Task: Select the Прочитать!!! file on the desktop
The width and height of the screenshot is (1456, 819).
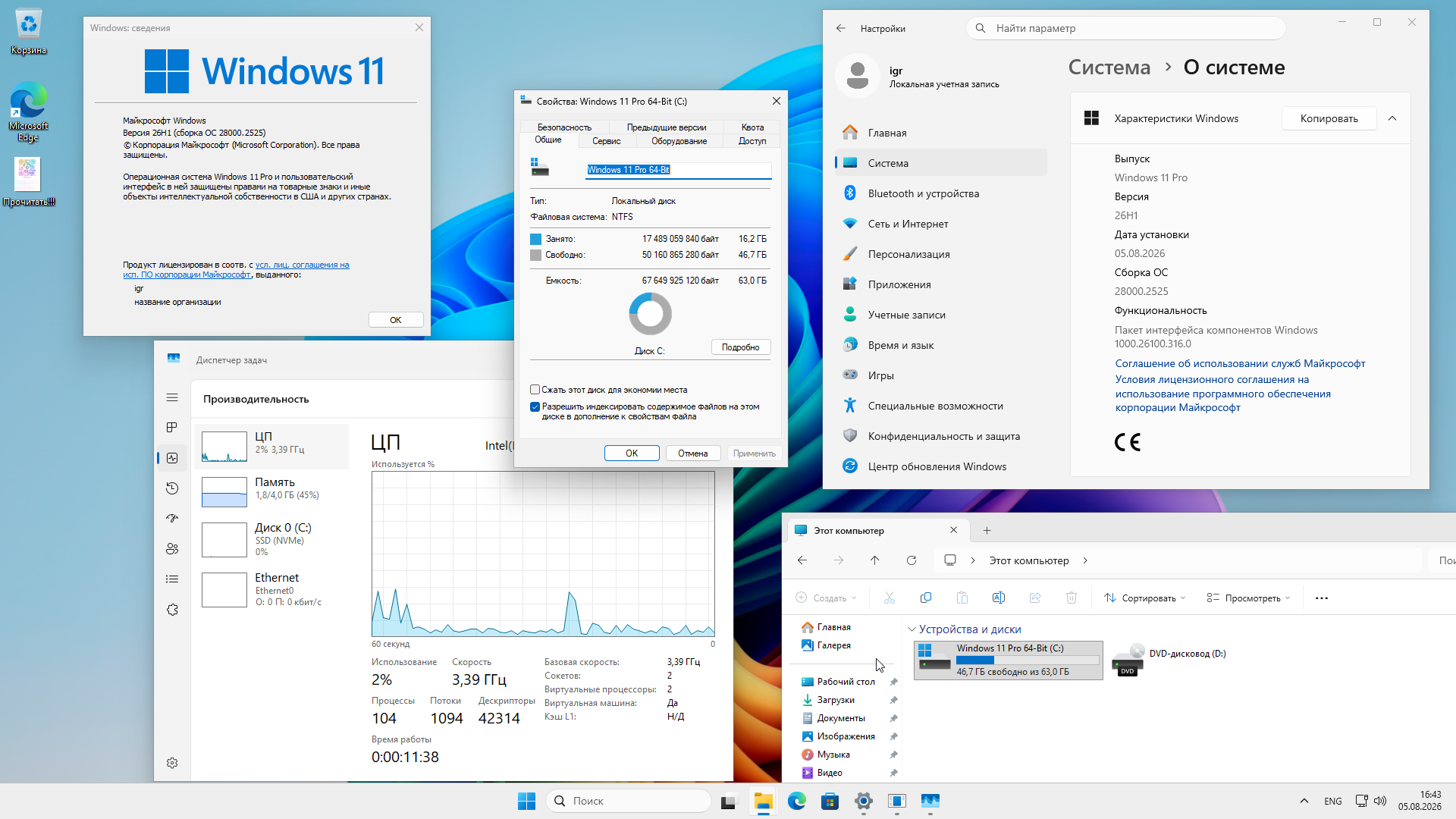Action: tap(29, 182)
